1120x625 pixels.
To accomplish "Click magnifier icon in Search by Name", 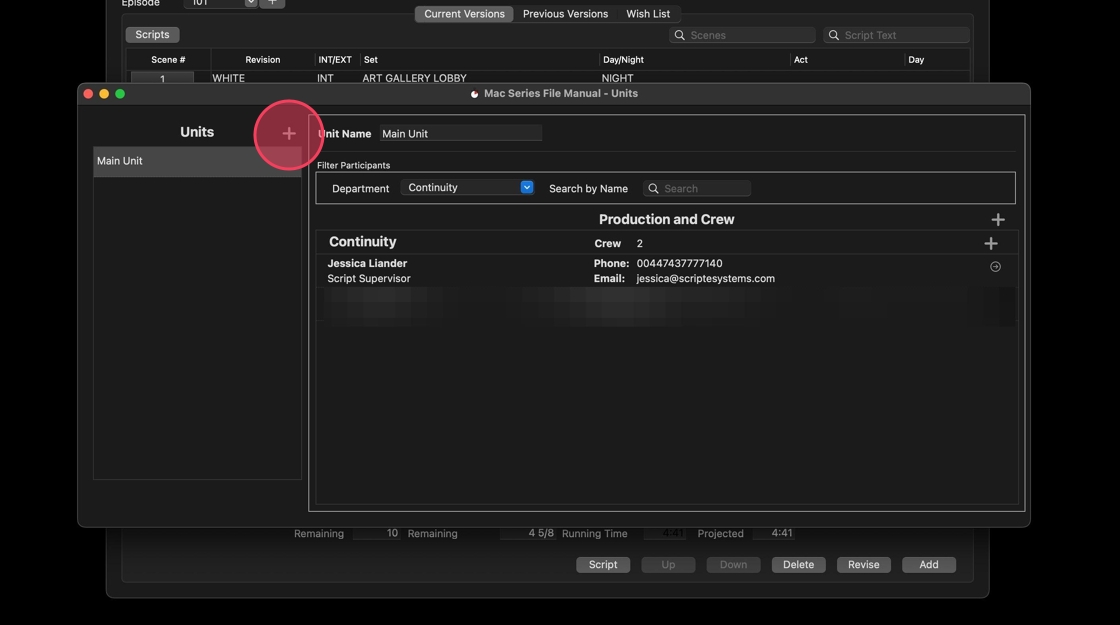I will 654,189.
